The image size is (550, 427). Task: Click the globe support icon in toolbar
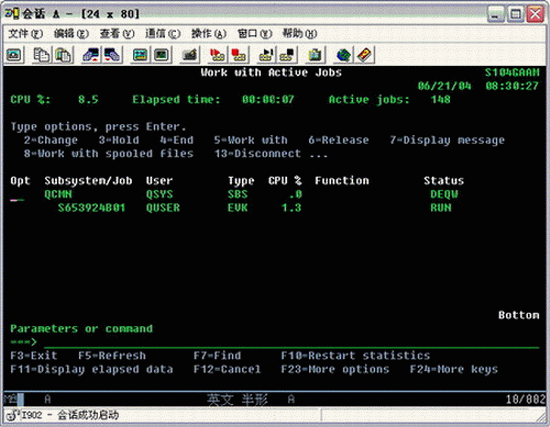[343, 55]
